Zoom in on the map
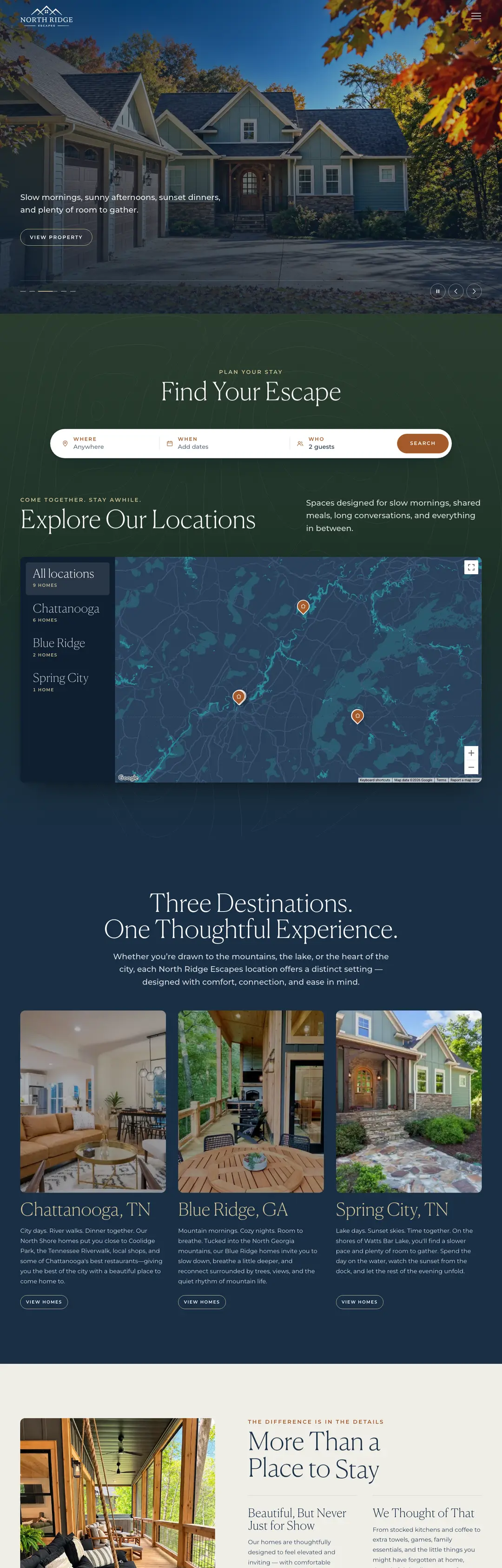Image resolution: width=502 pixels, height=1568 pixels. pyautogui.click(x=471, y=753)
